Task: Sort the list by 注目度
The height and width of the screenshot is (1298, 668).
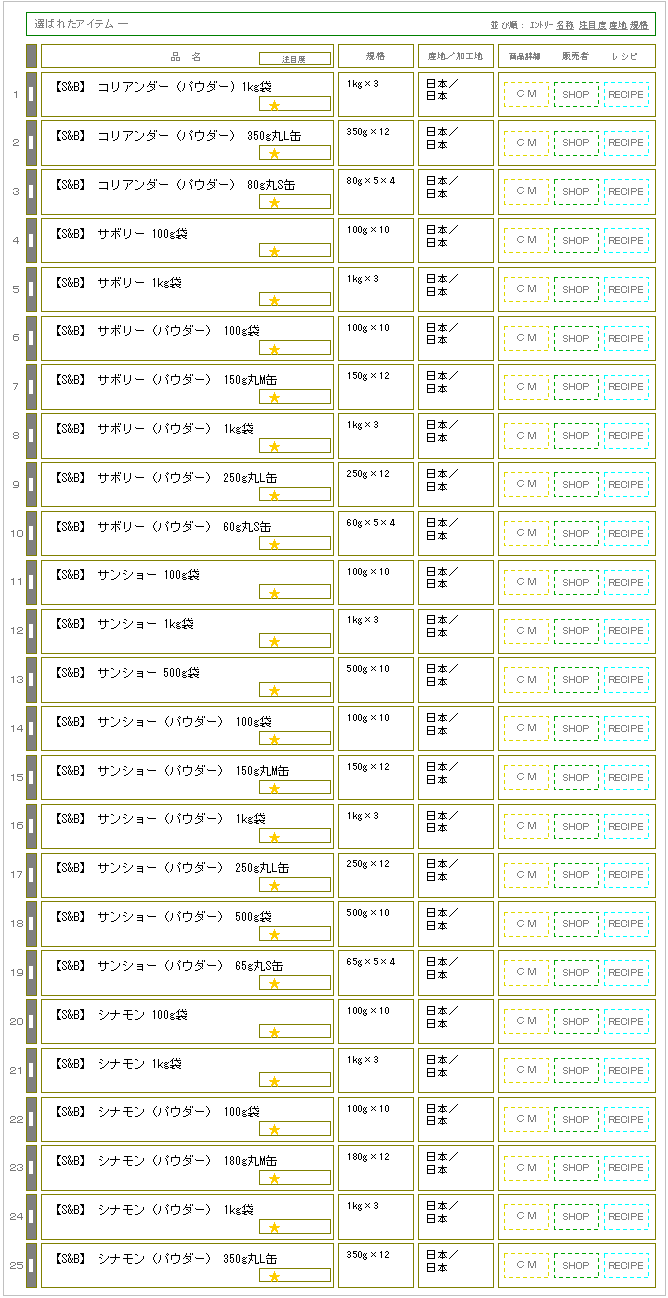Action: click(x=591, y=24)
